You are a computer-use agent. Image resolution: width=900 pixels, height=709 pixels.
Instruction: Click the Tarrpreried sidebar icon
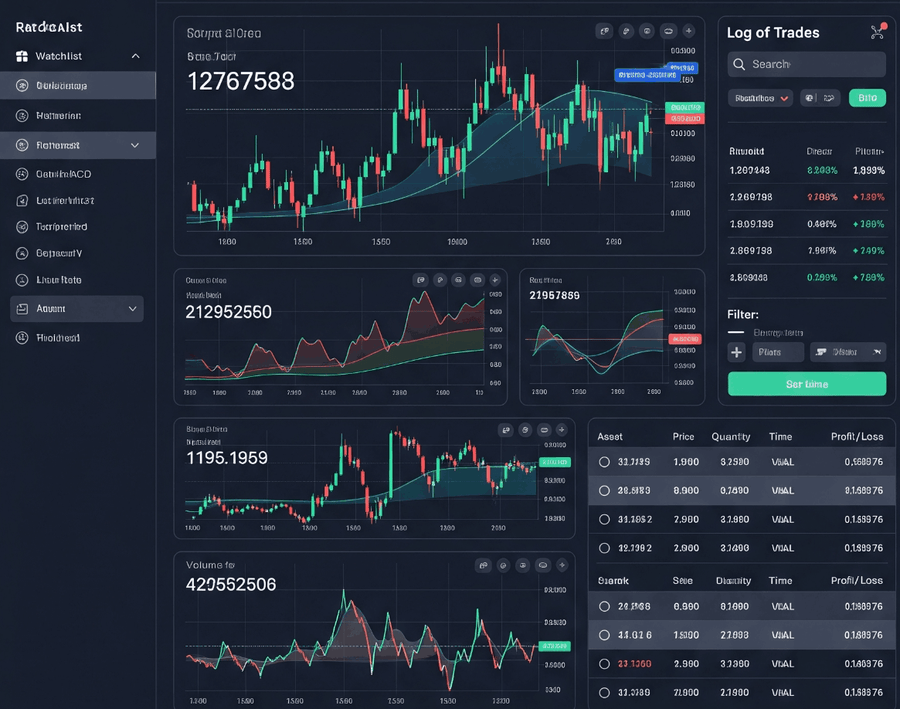click(x=22, y=227)
